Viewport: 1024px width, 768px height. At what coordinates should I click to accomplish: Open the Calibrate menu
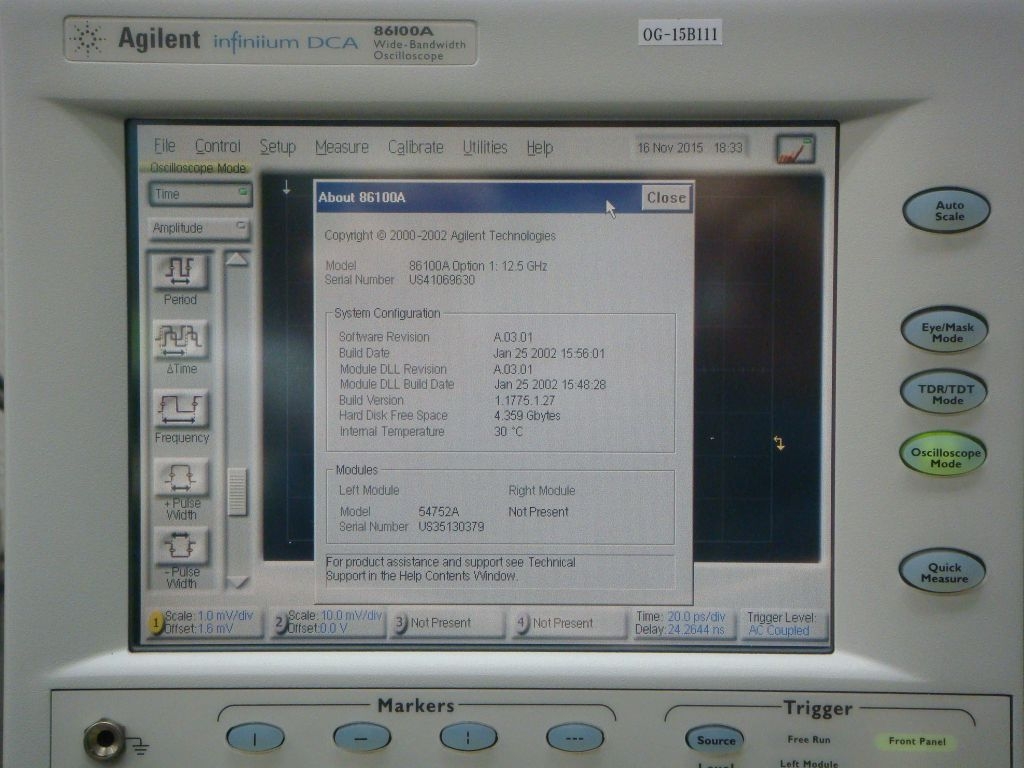[415, 148]
